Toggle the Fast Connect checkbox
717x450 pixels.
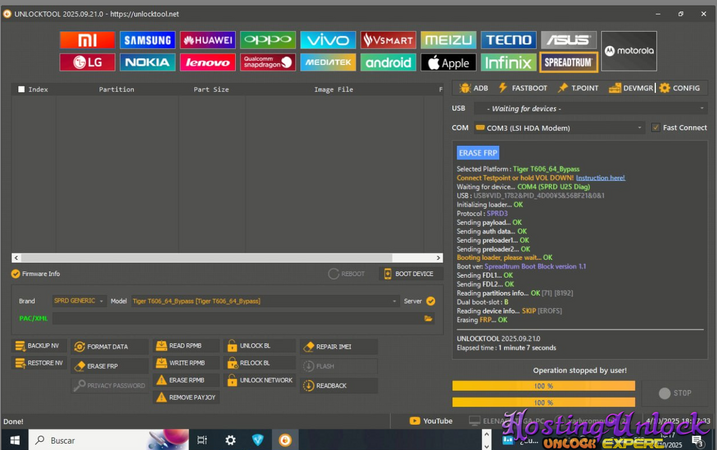point(655,128)
